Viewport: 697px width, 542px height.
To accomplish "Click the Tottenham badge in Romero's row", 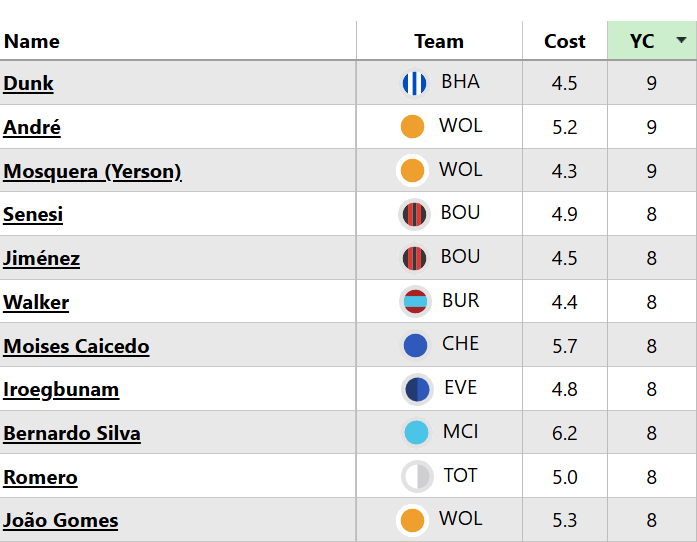I will pos(416,477).
